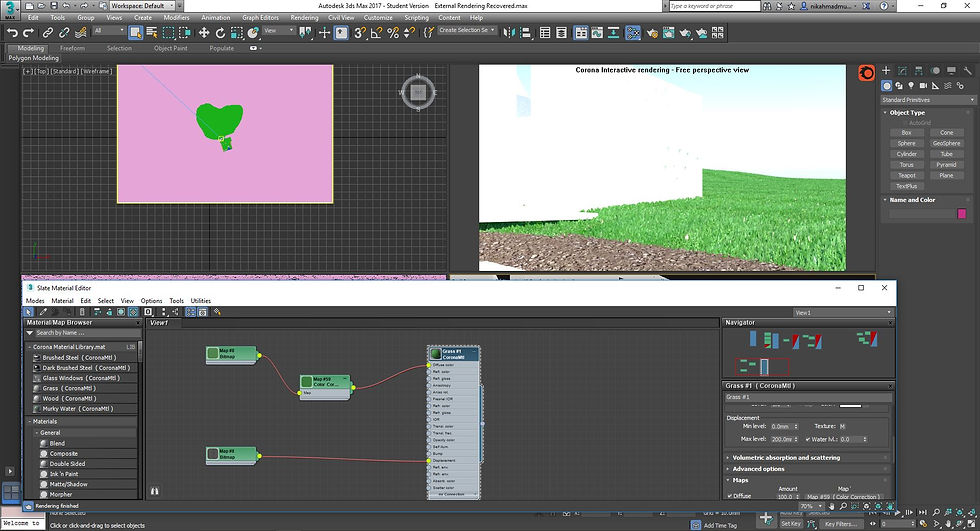The width and height of the screenshot is (980, 531).
Task: Click the Teapot primitive button
Action: (x=906, y=176)
